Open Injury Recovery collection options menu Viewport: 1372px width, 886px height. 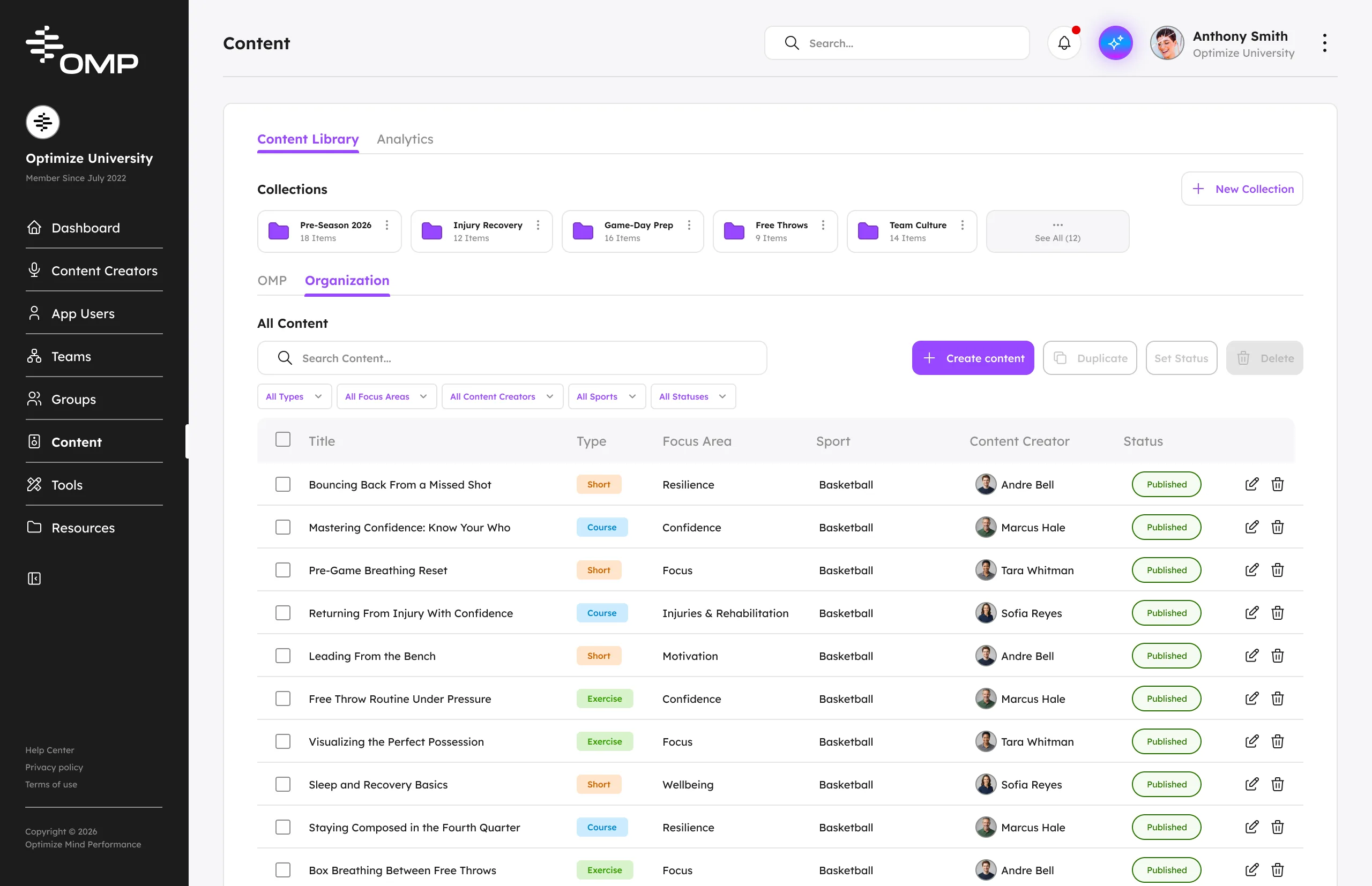point(538,225)
